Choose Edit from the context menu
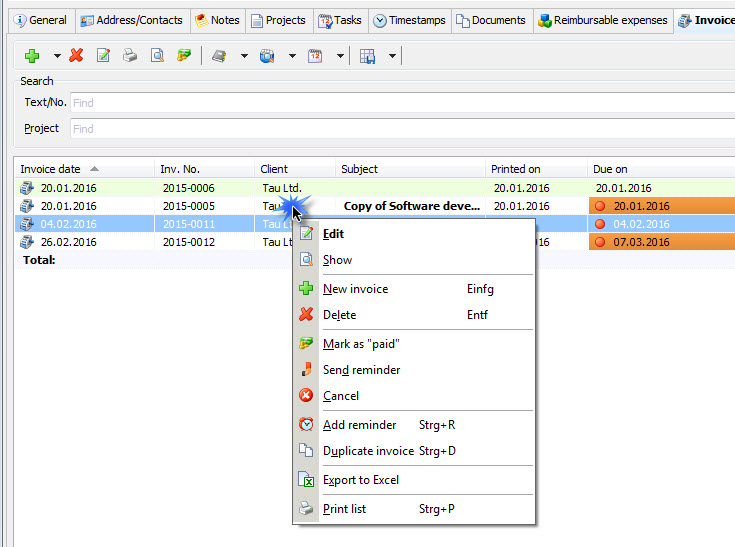This screenshot has height=547, width=735. pos(333,234)
